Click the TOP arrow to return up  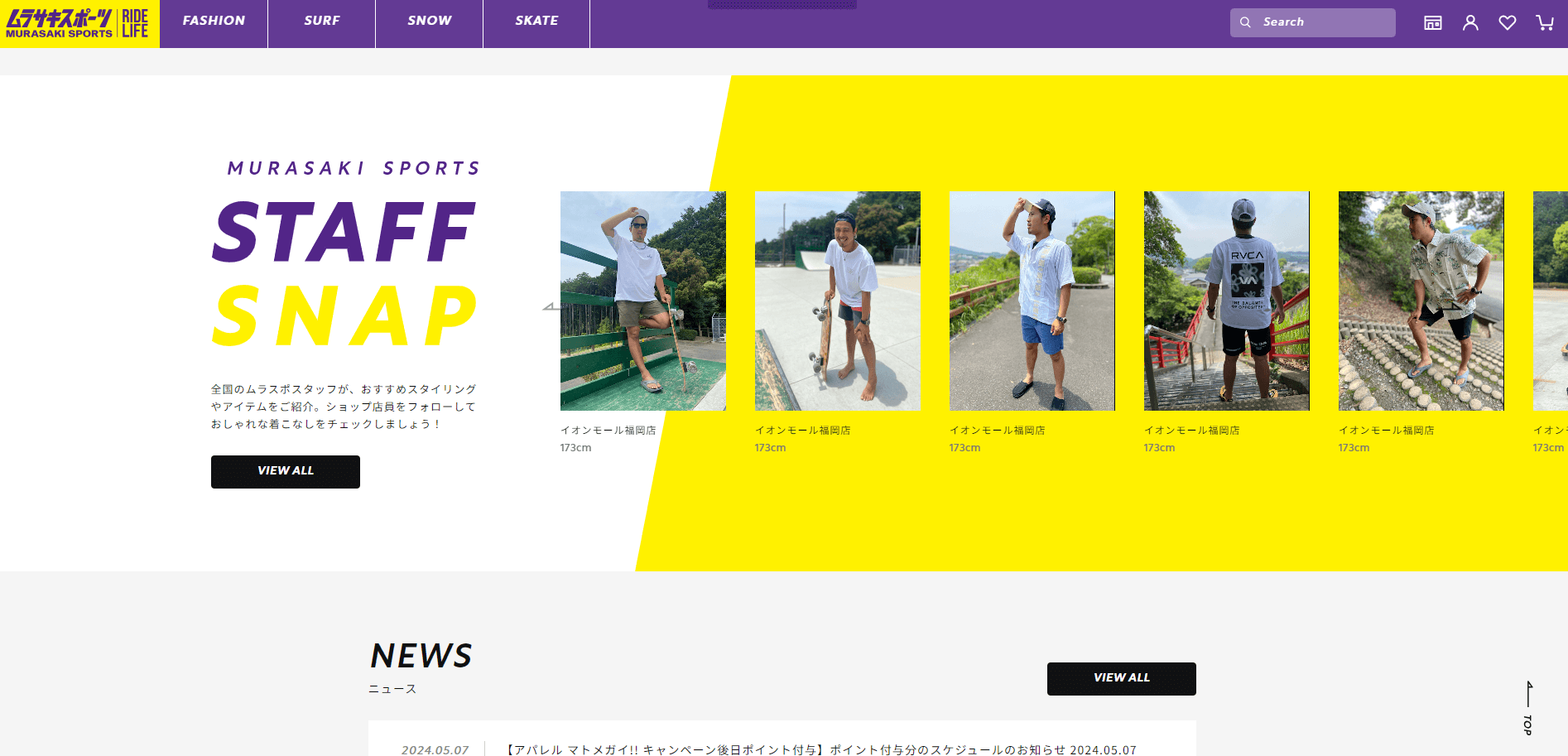pos(1528,708)
